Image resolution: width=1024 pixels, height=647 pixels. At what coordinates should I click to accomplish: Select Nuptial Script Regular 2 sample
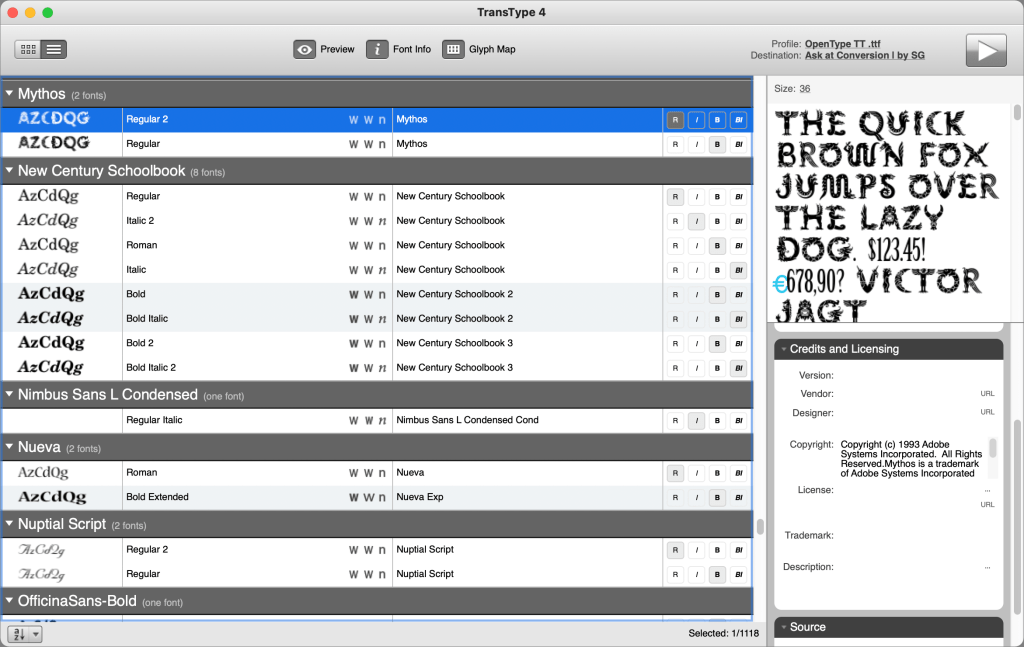coord(41,550)
